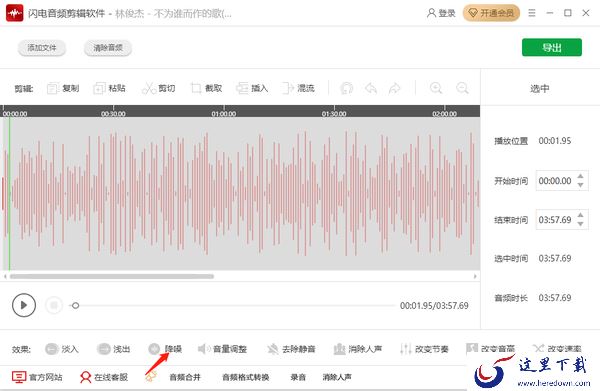The height and width of the screenshot is (391, 600).
Task: Zoom in on the waveform
Action: coord(436,88)
